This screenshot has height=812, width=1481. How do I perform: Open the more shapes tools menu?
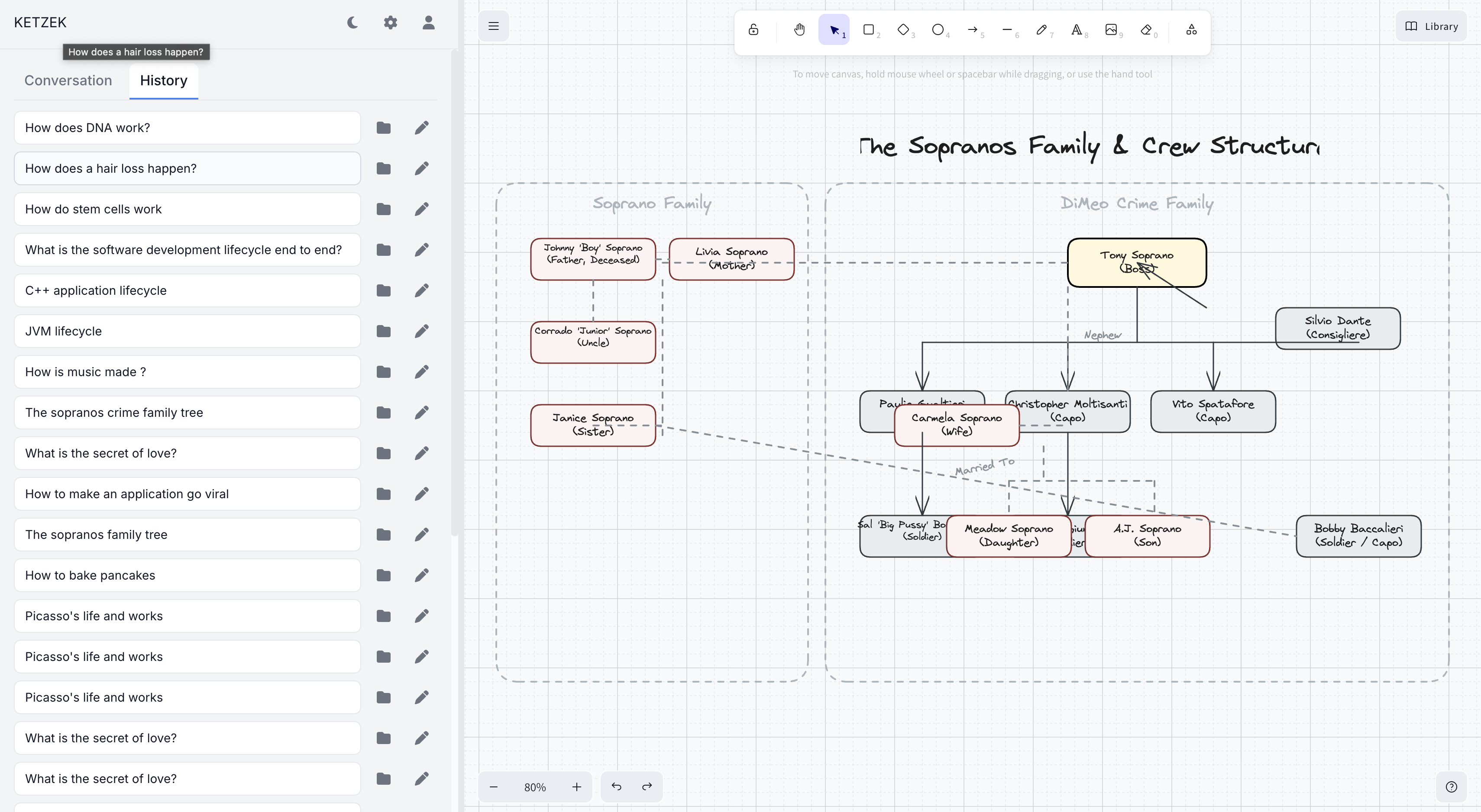(1191, 30)
